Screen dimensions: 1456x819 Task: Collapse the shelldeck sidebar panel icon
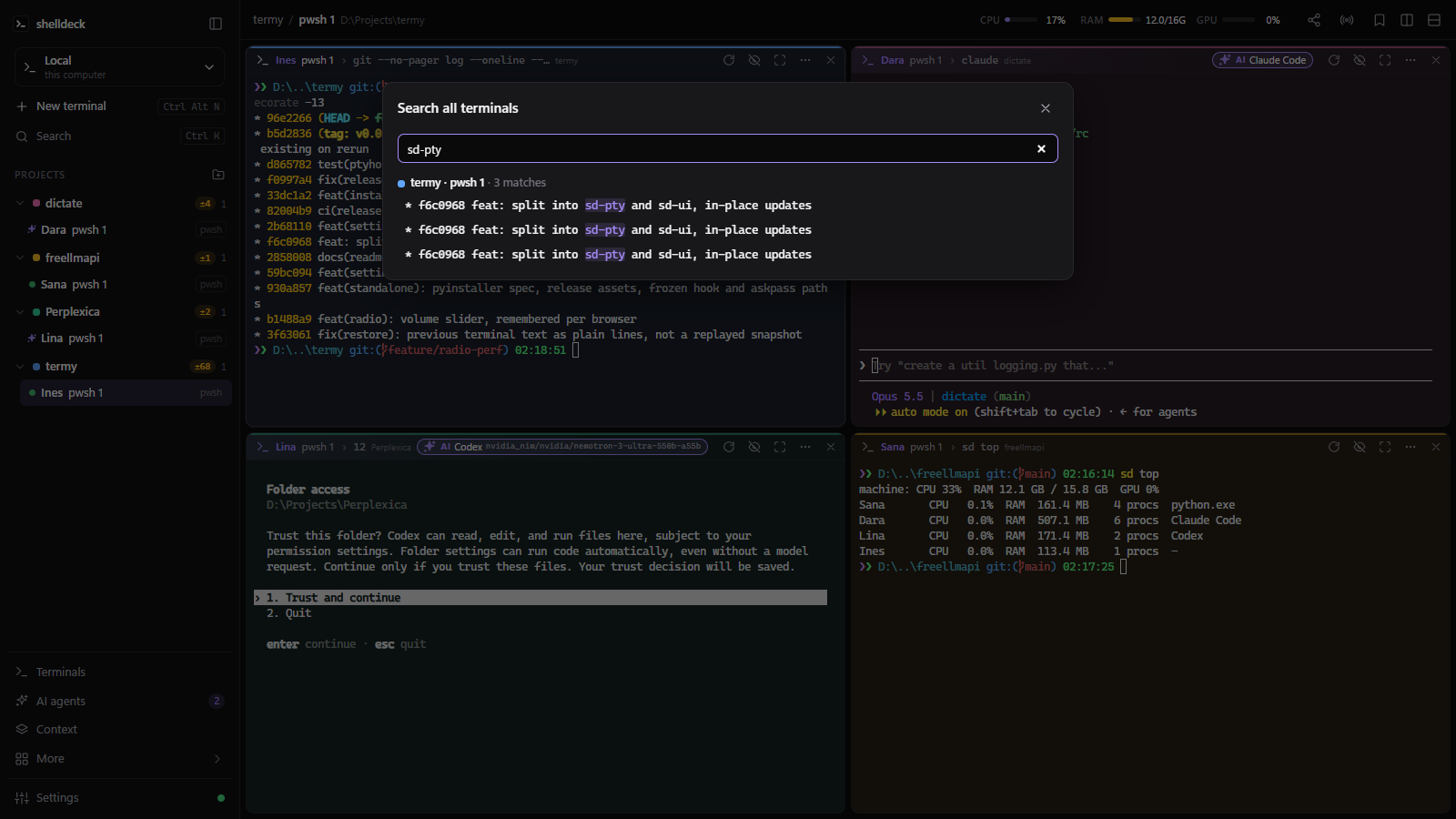click(x=216, y=24)
